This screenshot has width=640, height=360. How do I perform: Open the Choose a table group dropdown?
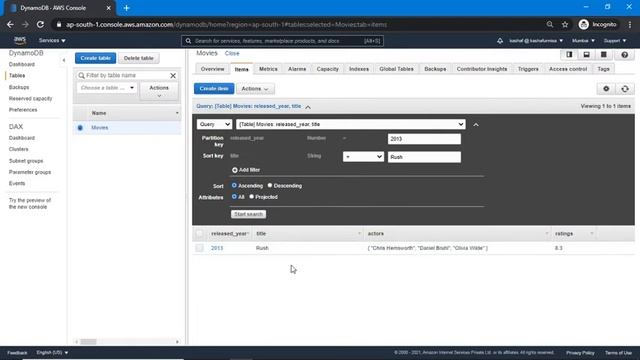pyautogui.click(x=107, y=88)
